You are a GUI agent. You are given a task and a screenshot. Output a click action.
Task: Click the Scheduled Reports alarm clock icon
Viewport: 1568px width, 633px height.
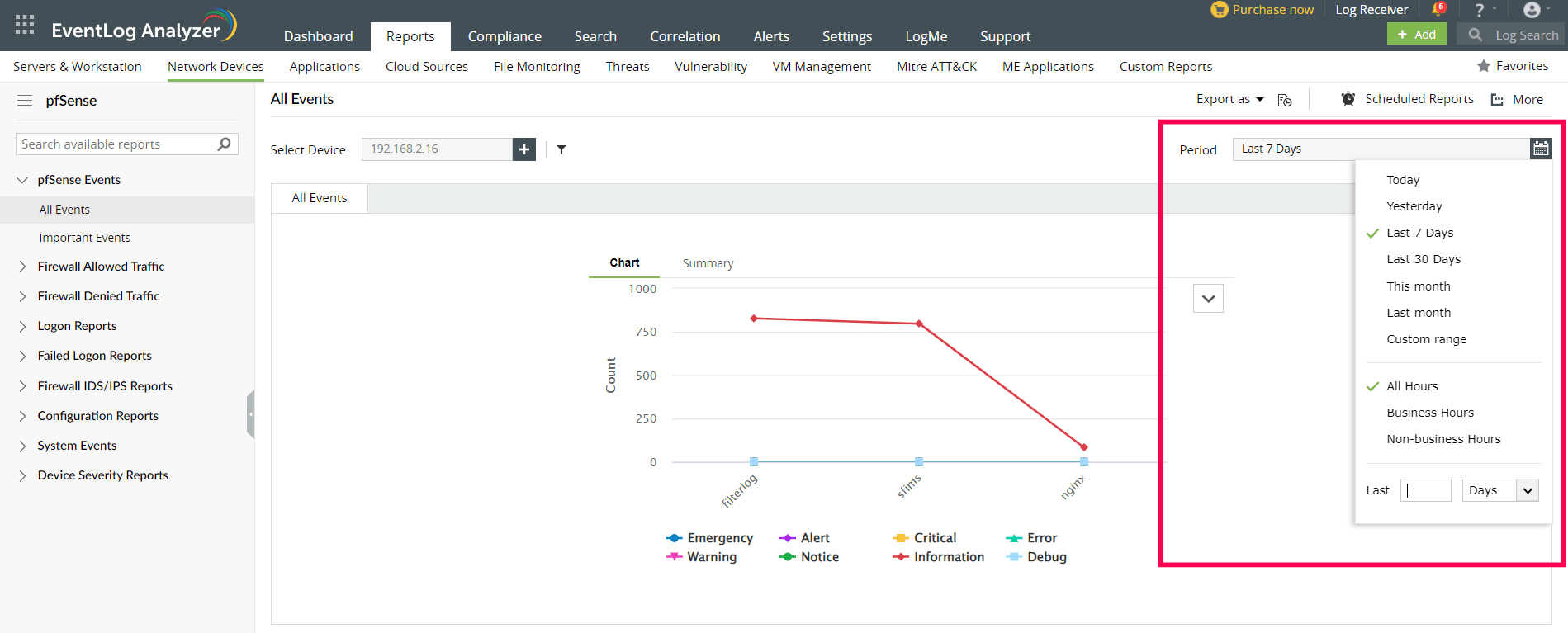[x=1348, y=99]
